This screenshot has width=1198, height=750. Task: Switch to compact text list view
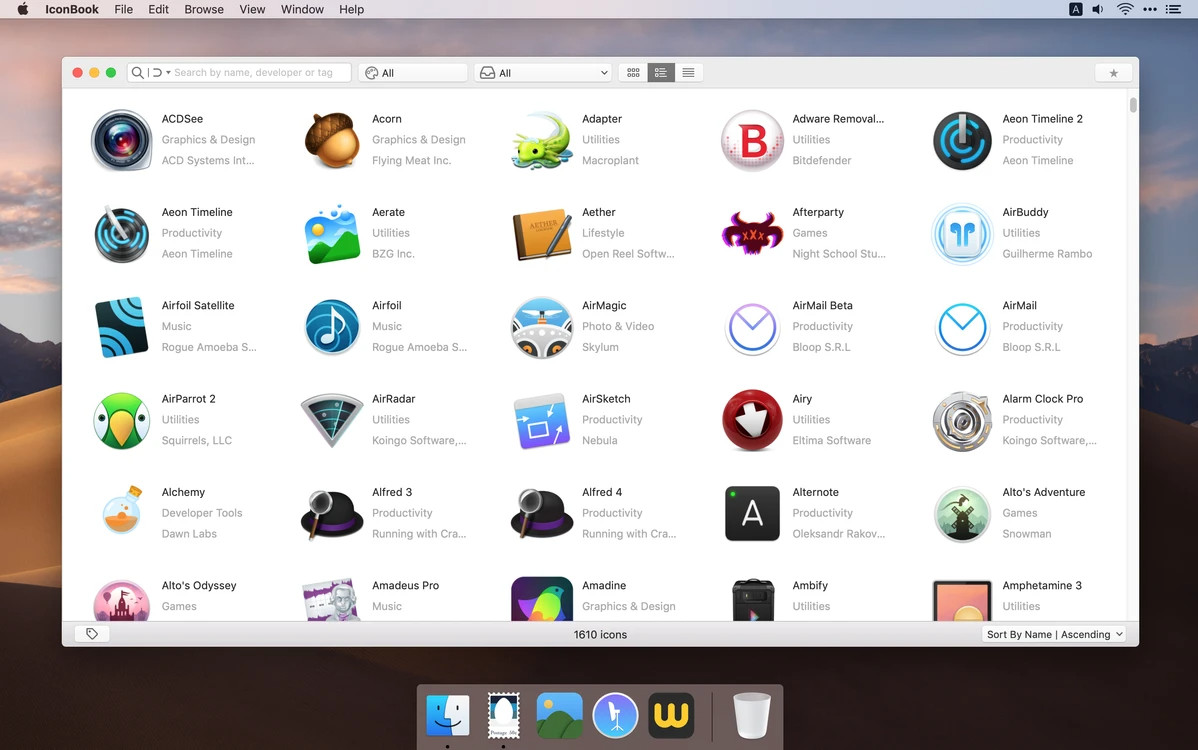[688, 73]
